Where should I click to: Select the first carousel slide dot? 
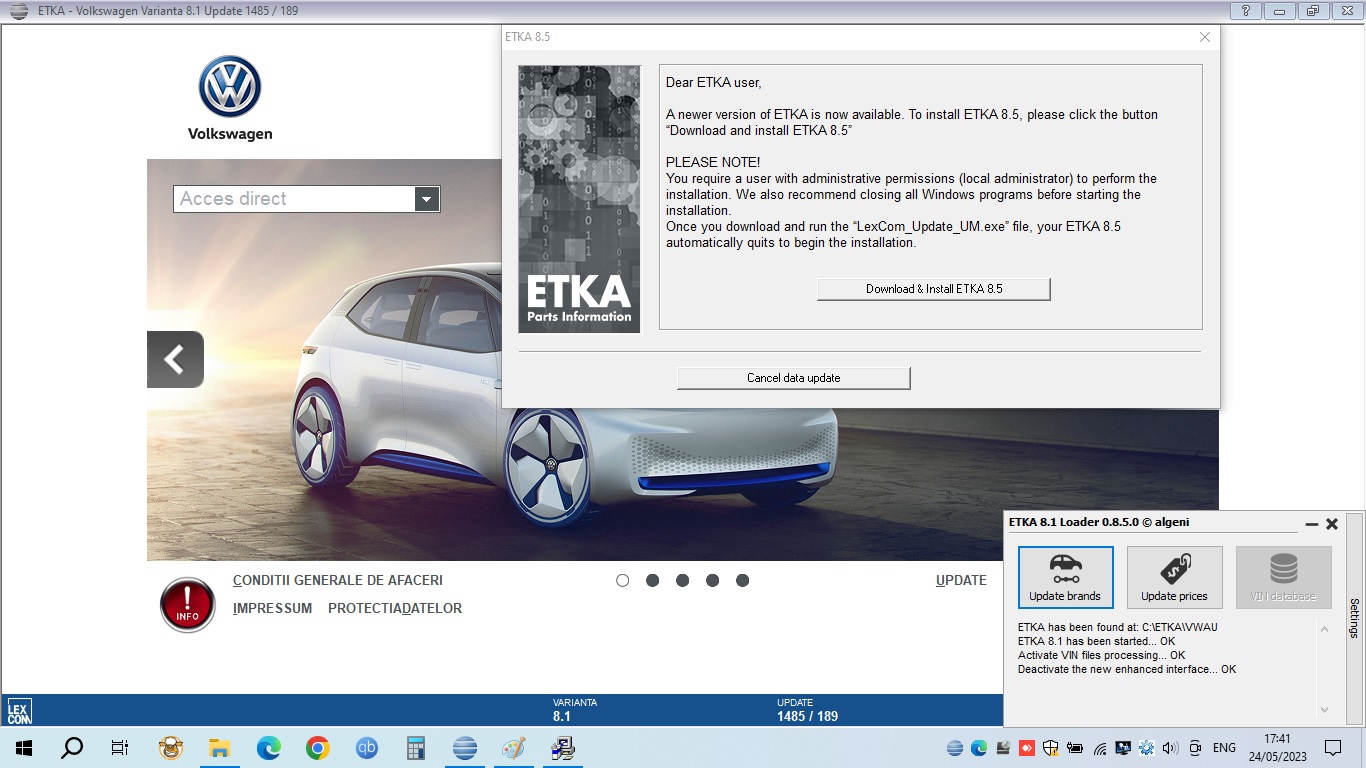(x=623, y=580)
